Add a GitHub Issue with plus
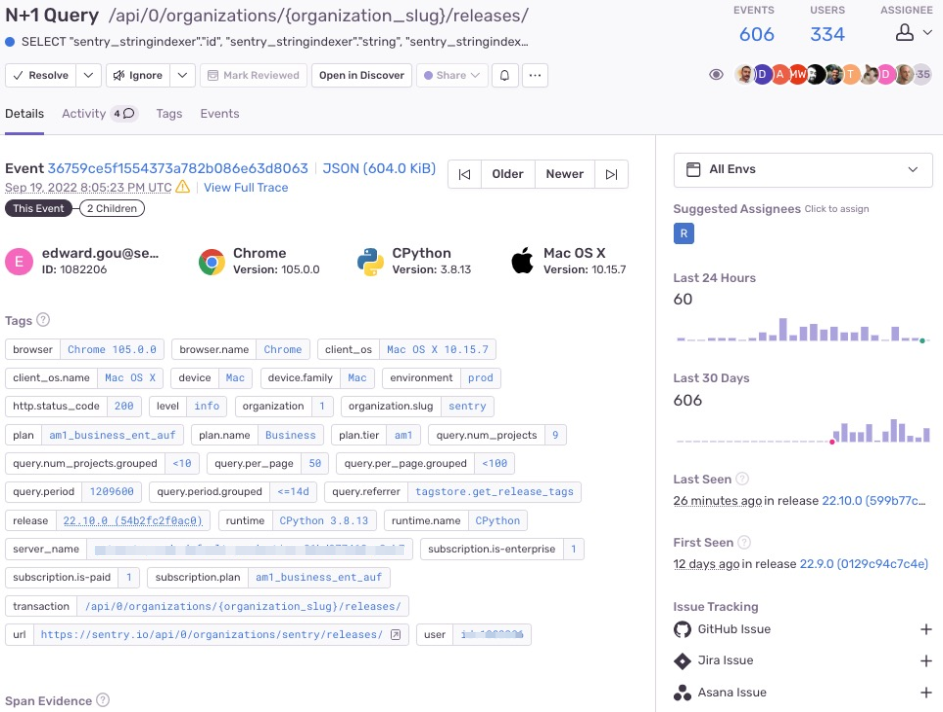 [926, 630]
